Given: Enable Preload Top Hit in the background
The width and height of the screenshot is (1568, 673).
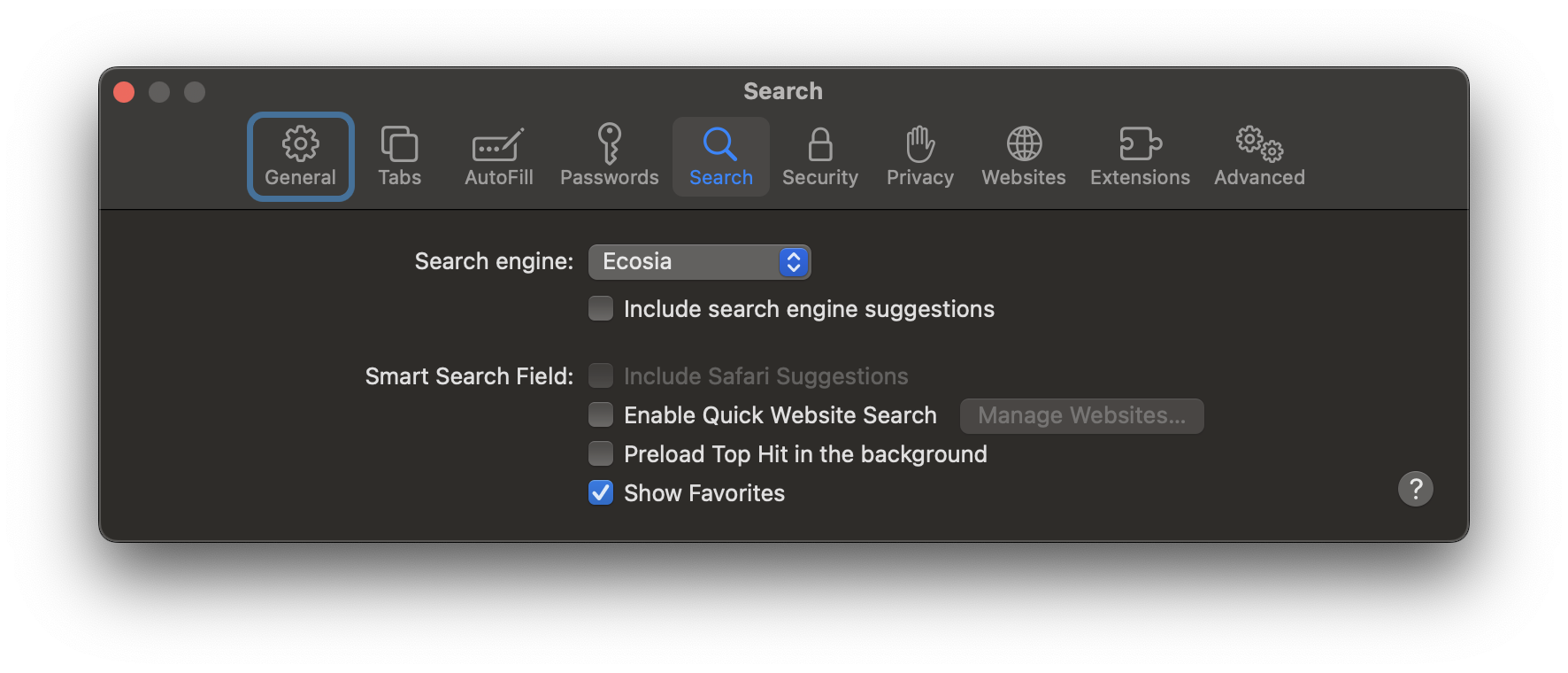Looking at the screenshot, I should [x=601, y=453].
